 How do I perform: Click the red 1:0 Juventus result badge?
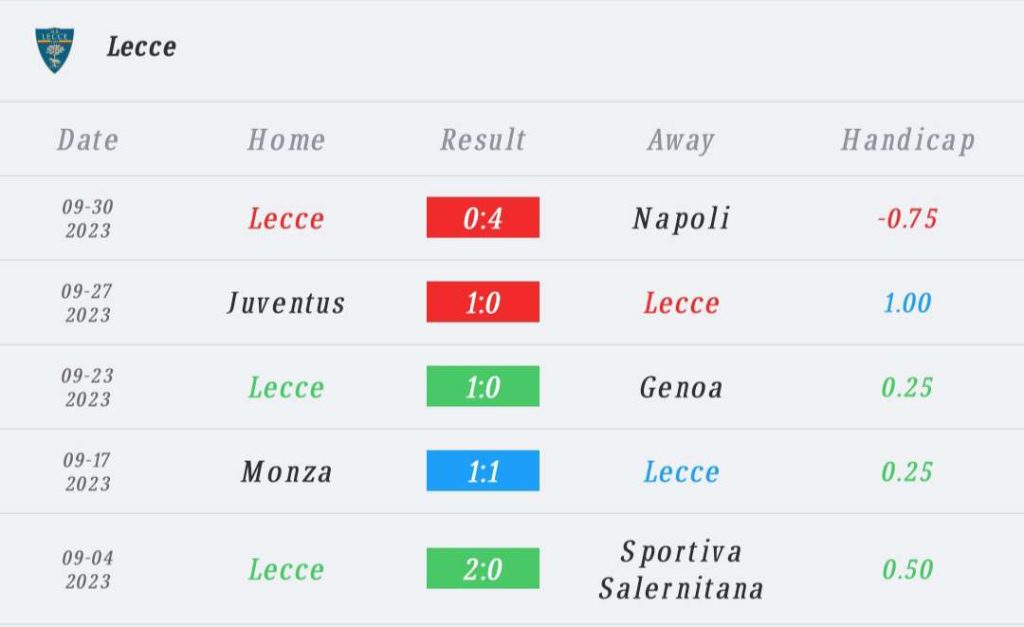(483, 302)
